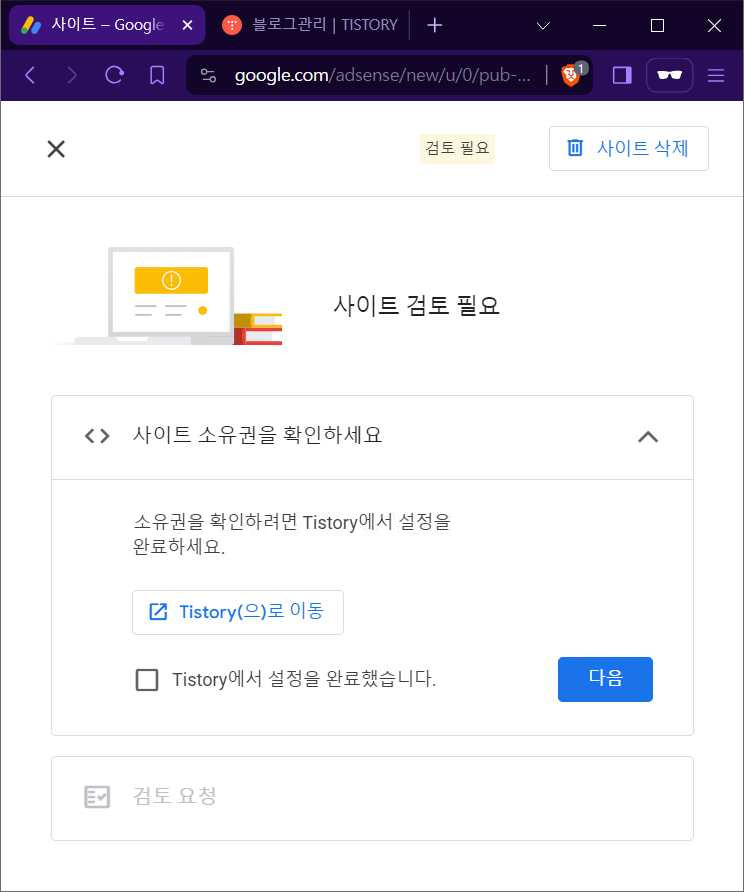
Task: Click the external link icon in Tistory(으)로 이동
Action: (x=158, y=612)
